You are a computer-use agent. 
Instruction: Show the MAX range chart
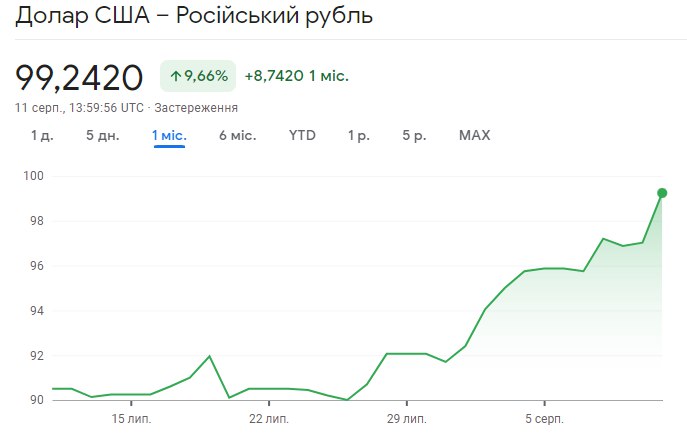[474, 135]
